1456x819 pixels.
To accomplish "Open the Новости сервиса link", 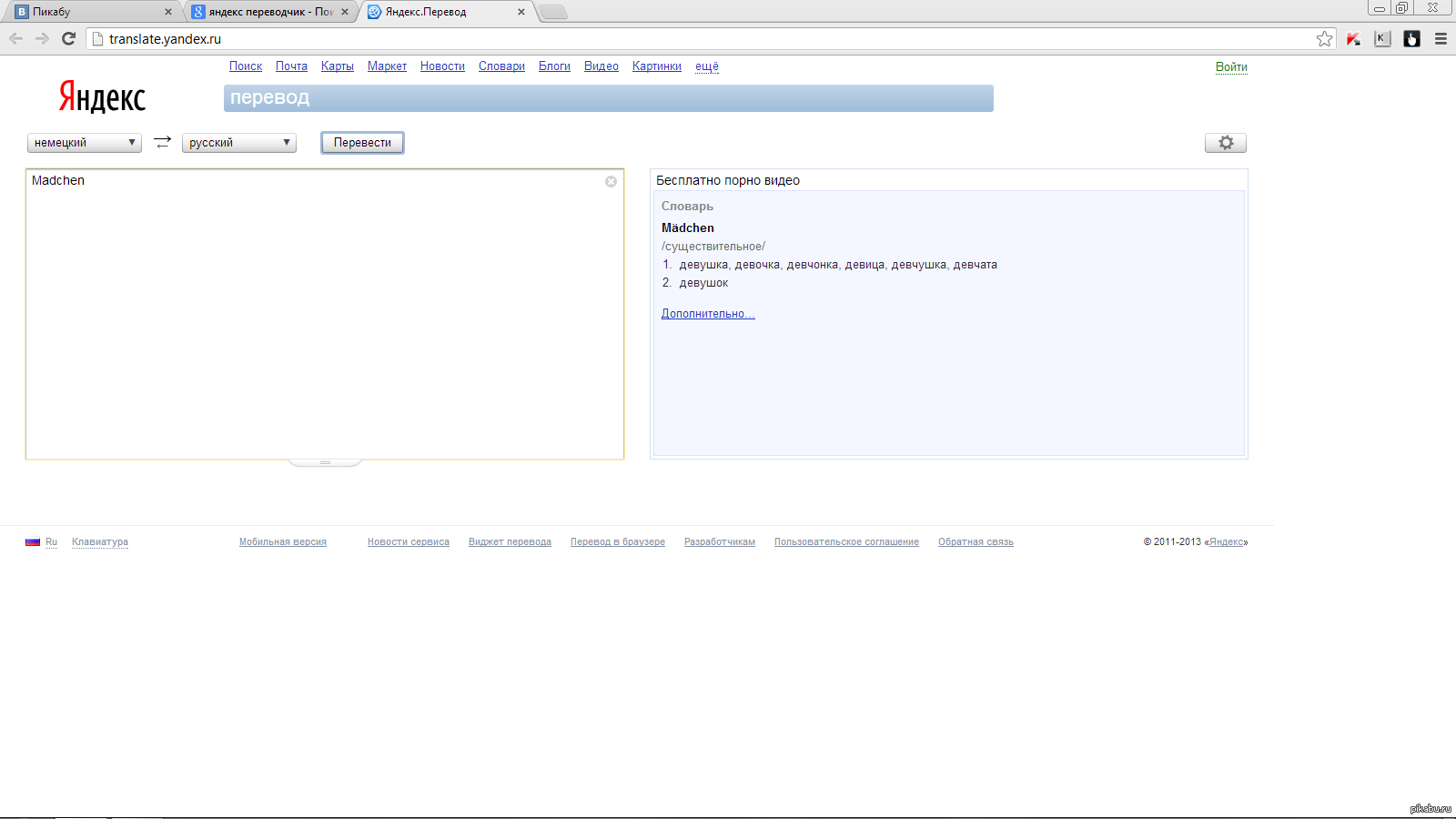I will coord(409,541).
